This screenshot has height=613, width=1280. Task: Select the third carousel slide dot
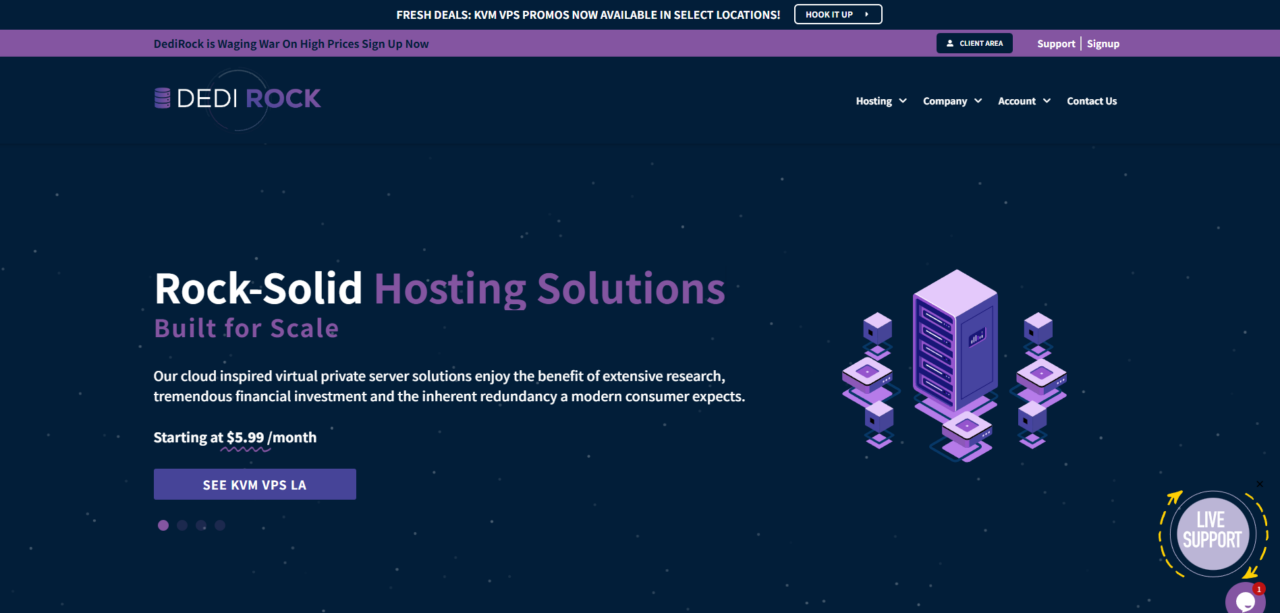point(201,525)
